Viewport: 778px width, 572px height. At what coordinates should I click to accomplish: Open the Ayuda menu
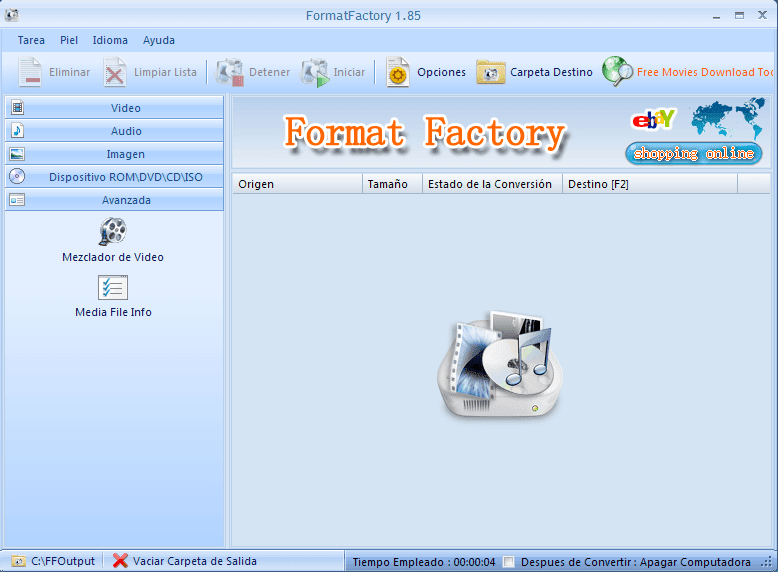(159, 40)
